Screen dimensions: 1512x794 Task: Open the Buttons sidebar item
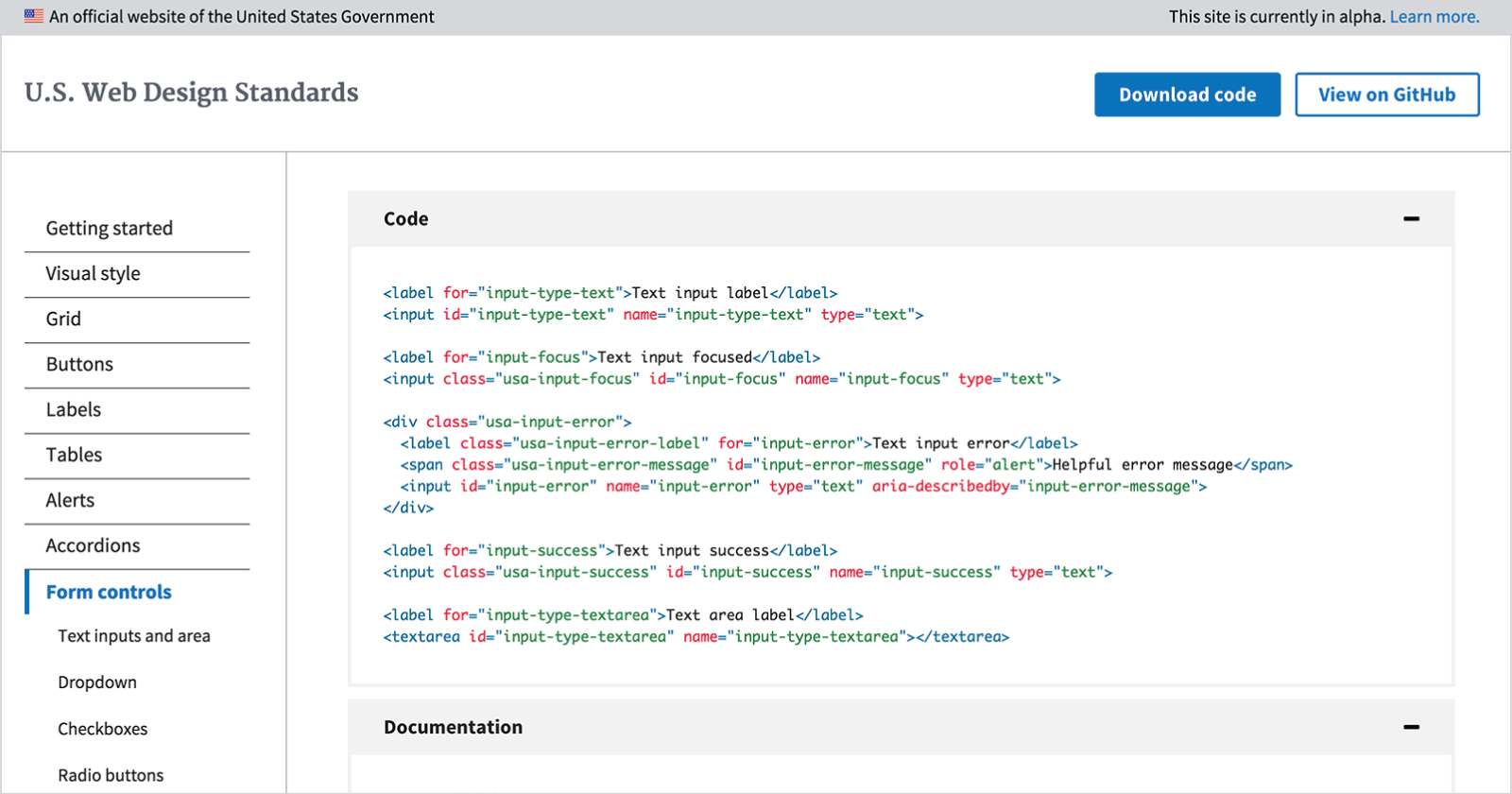(x=79, y=364)
